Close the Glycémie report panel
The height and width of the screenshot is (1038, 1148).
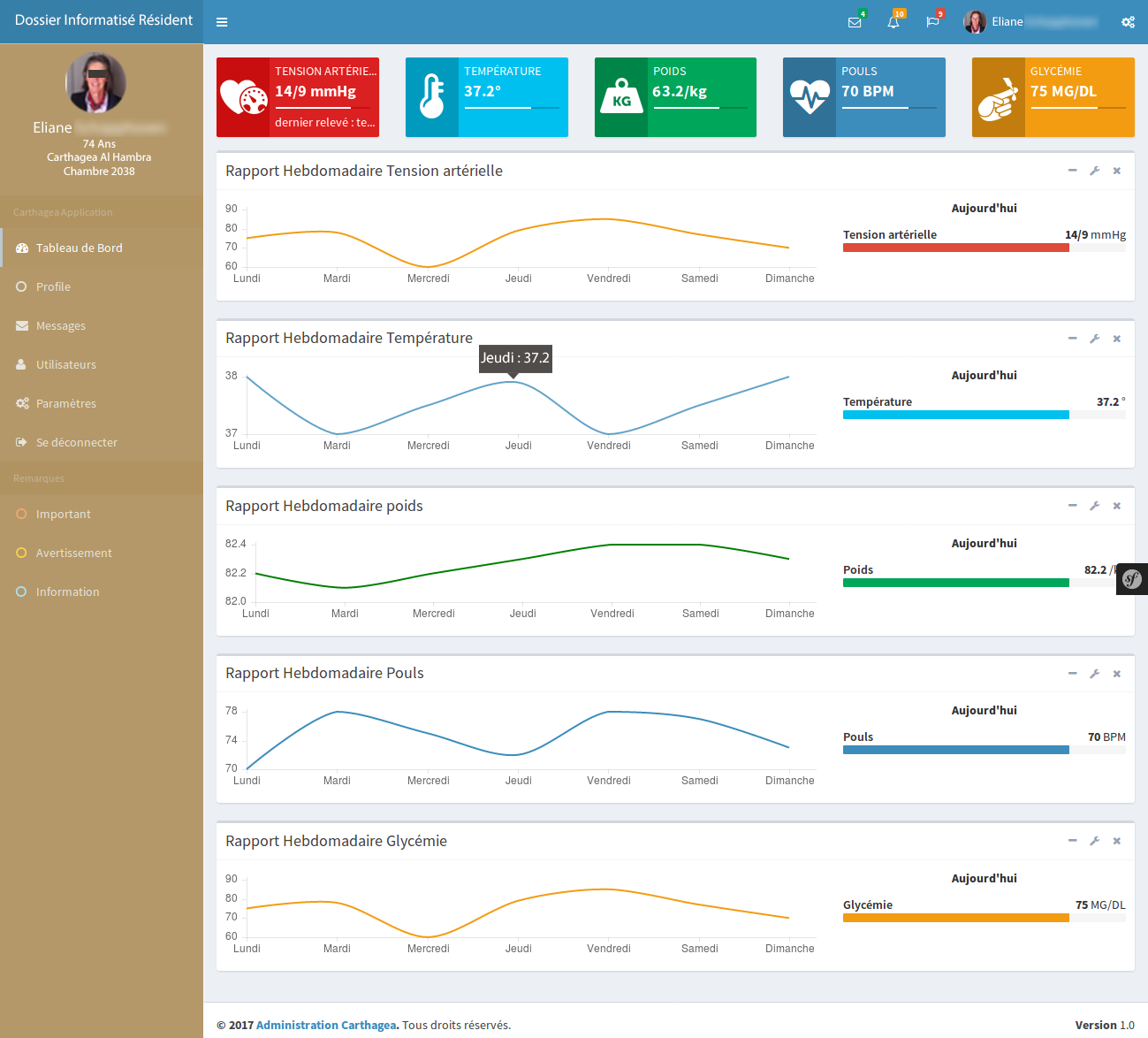[1117, 841]
